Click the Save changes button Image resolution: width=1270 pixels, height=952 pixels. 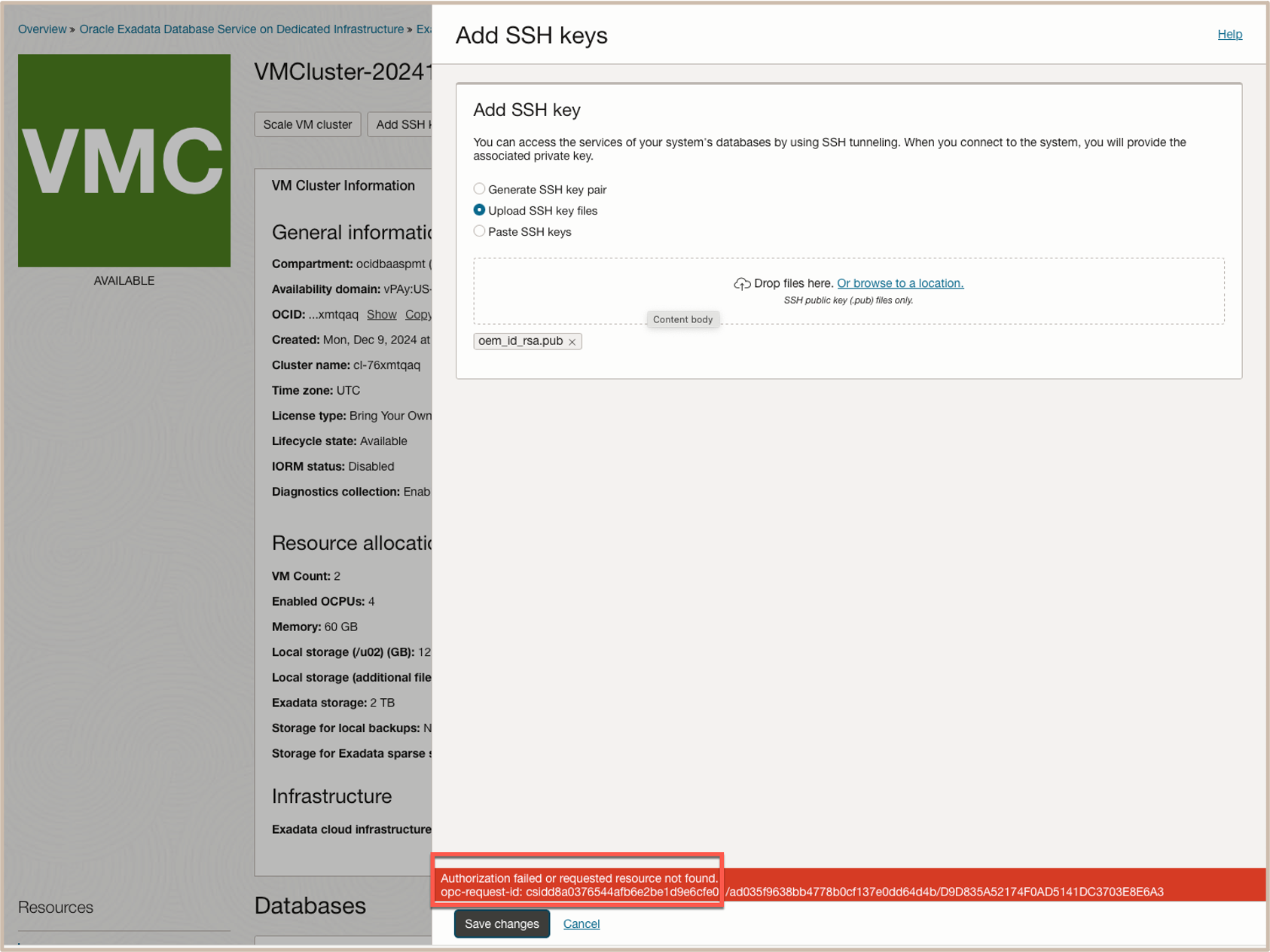pos(502,924)
